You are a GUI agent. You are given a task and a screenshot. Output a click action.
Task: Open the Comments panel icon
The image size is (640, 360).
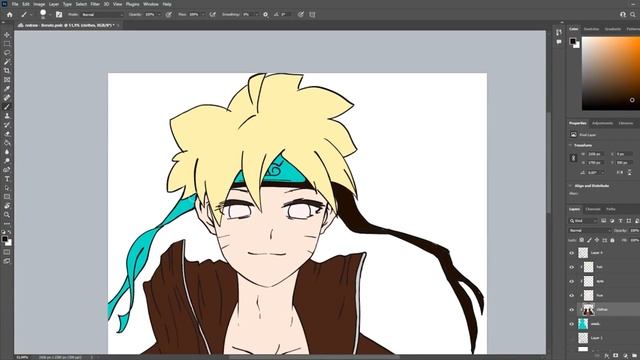pyautogui.click(x=559, y=42)
